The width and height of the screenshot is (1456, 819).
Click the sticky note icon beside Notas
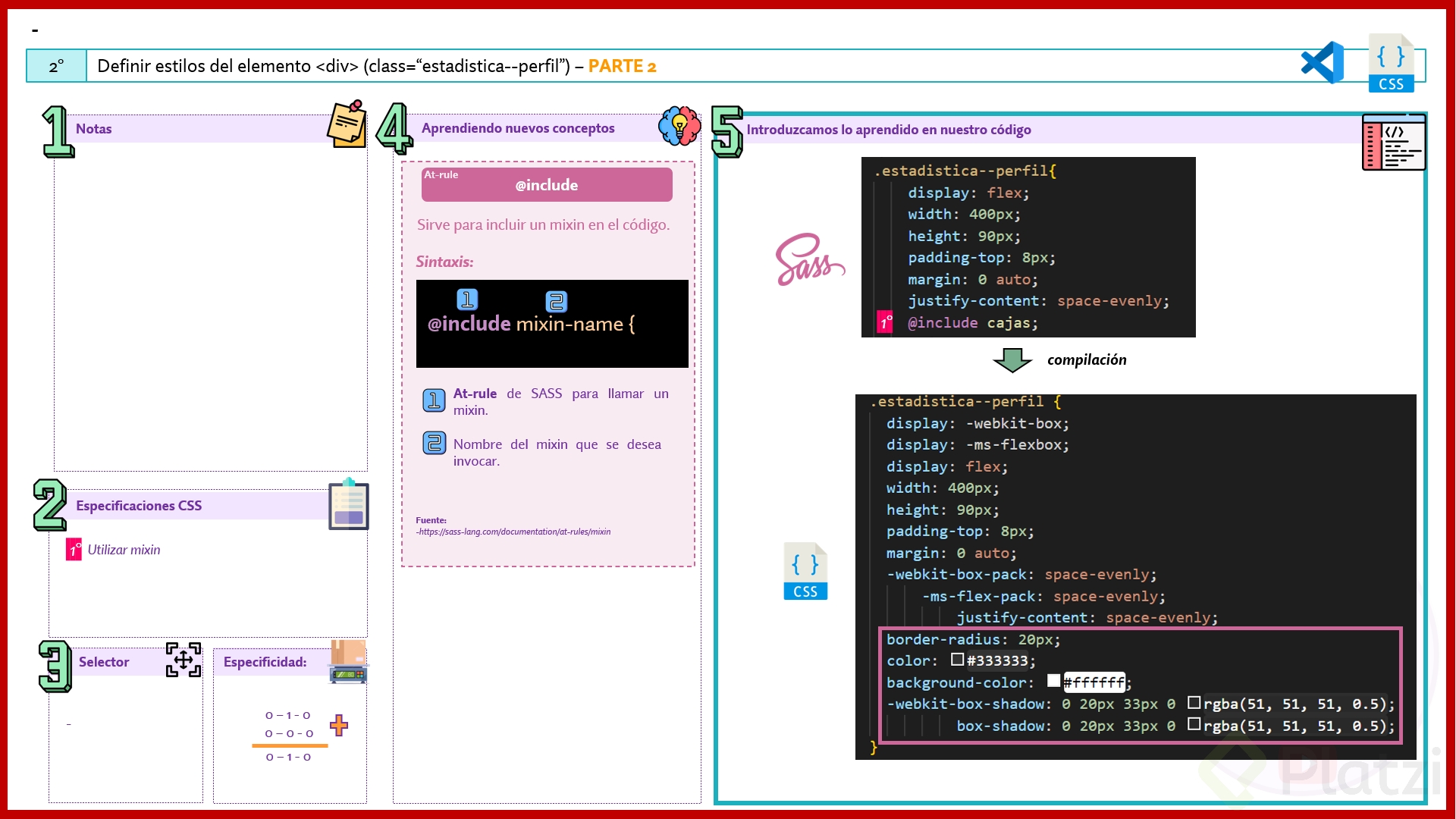tap(347, 124)
